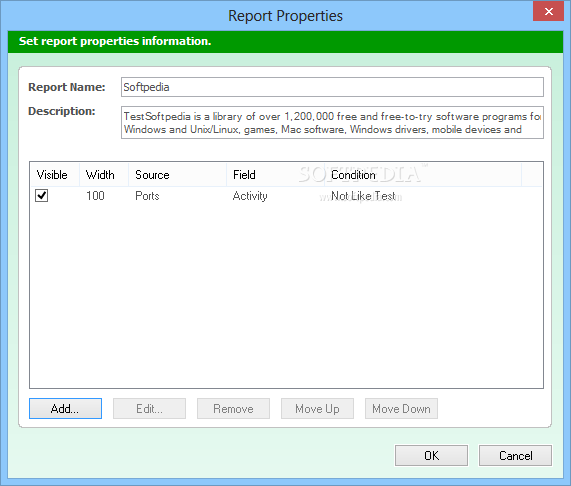The width and height of the screenshot is (571, 486).
Task: Click the Move Down button
Action: click(x=401, y=408)
